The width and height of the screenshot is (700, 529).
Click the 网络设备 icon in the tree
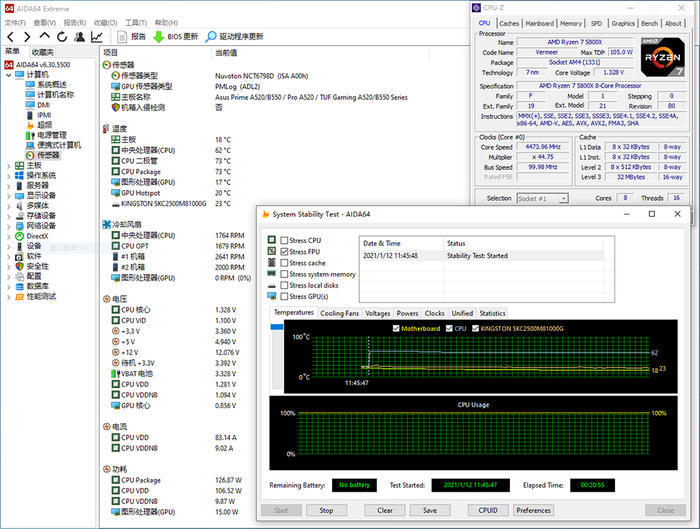19,226
